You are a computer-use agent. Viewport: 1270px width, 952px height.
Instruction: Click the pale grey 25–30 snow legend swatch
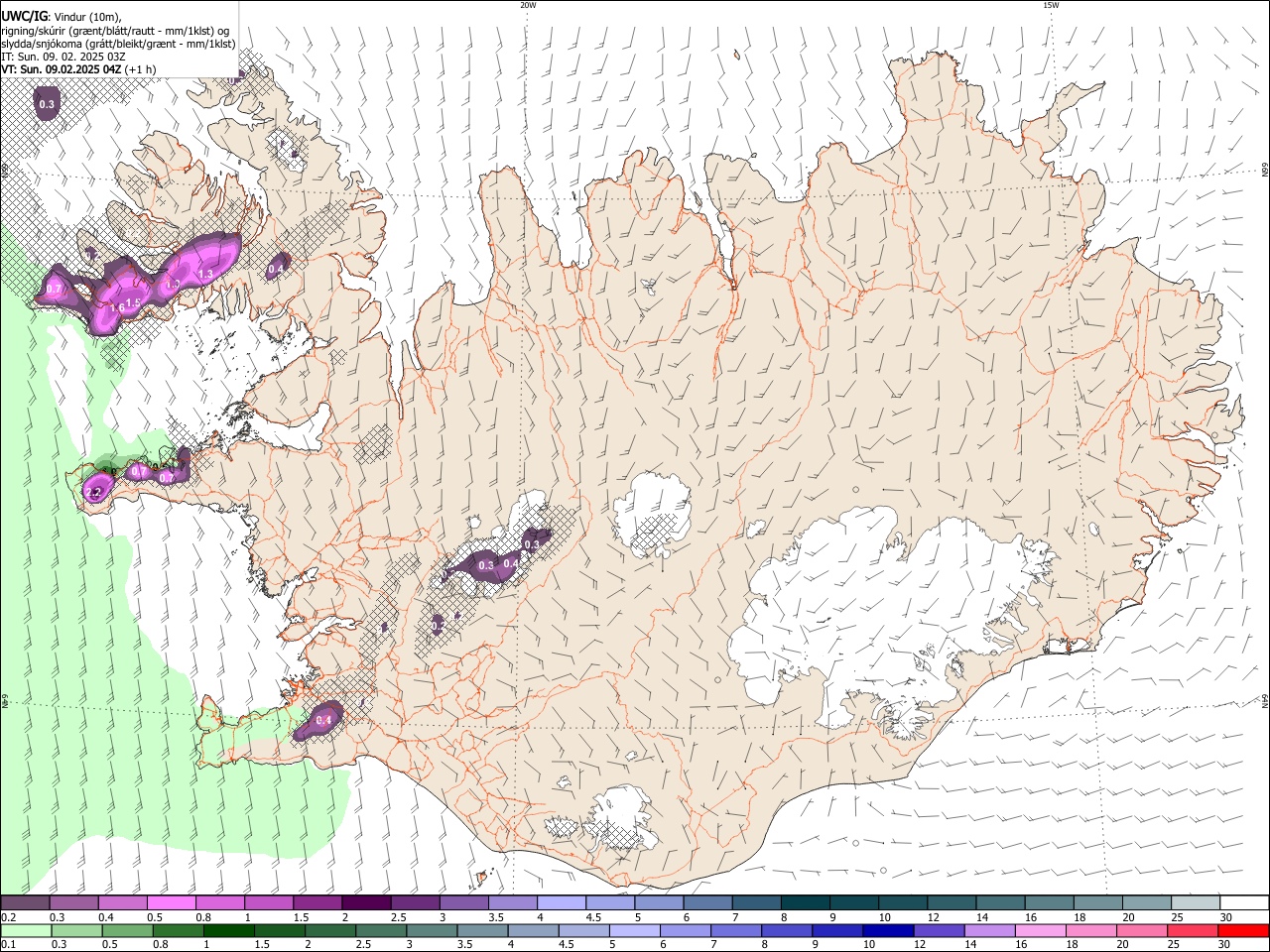click(1195, 903)
